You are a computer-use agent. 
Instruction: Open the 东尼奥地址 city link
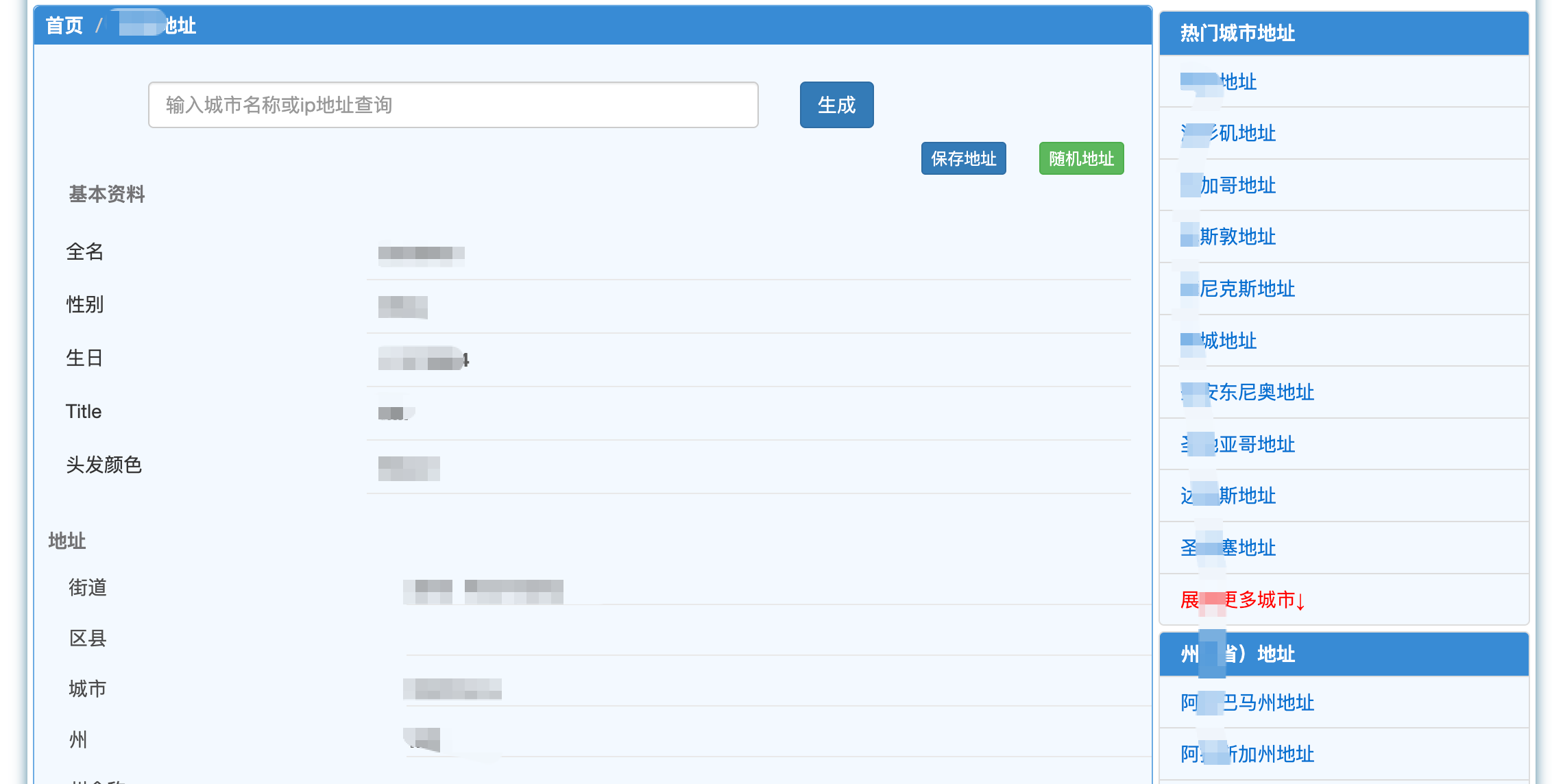point(1248,392)
